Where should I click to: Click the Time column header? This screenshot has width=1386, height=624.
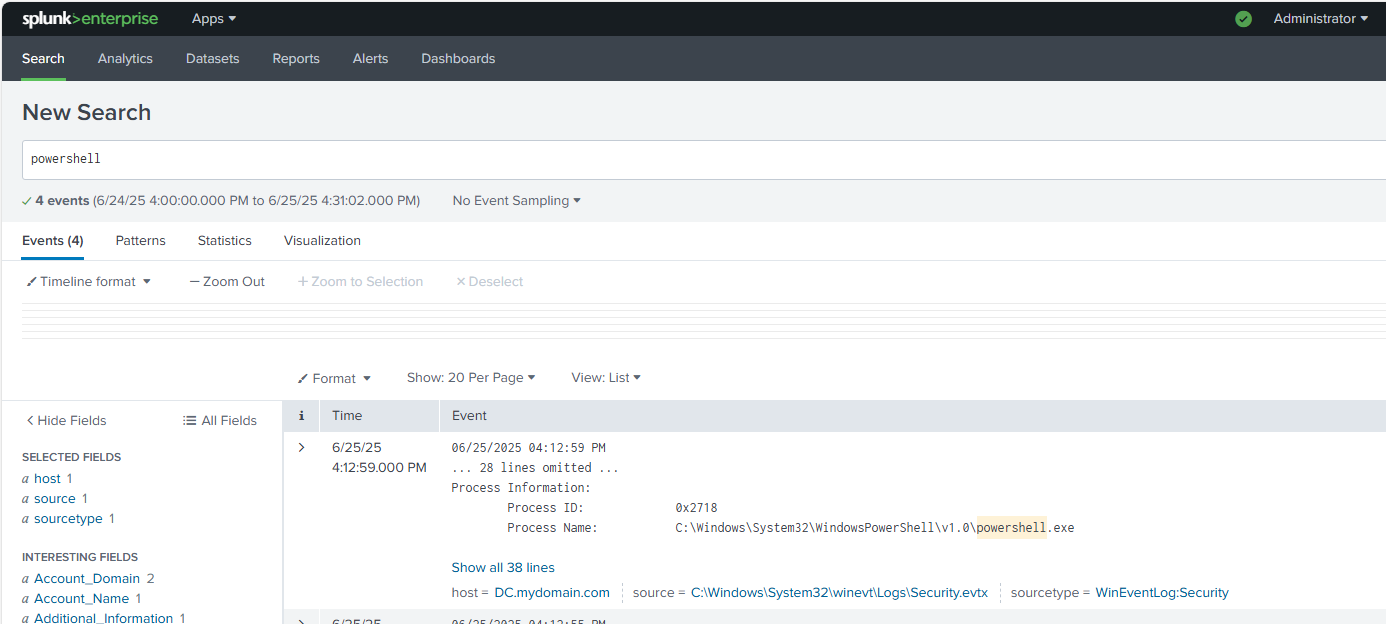click(x=347, y=416)
